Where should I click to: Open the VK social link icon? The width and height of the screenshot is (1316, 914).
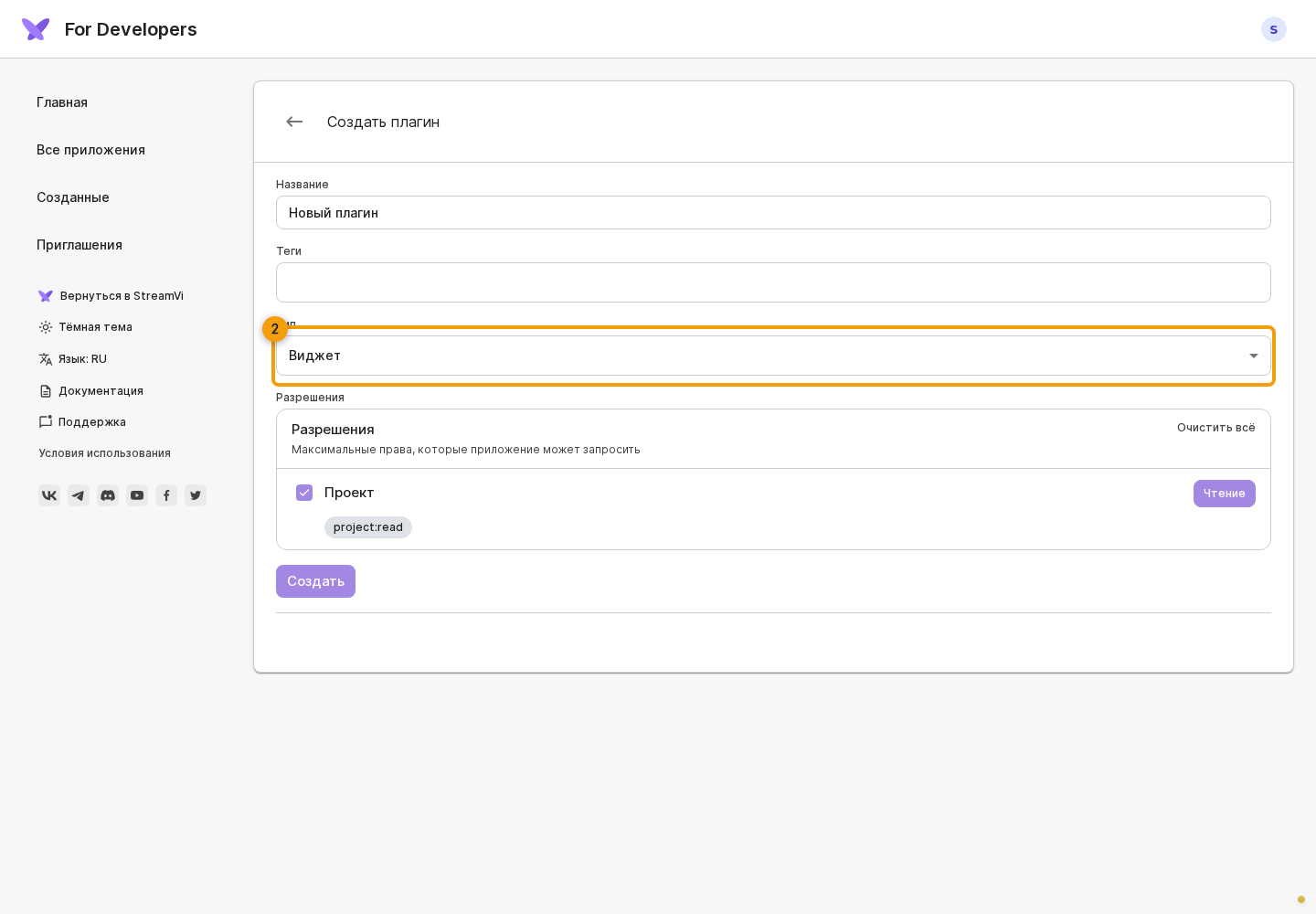point(49,495)
